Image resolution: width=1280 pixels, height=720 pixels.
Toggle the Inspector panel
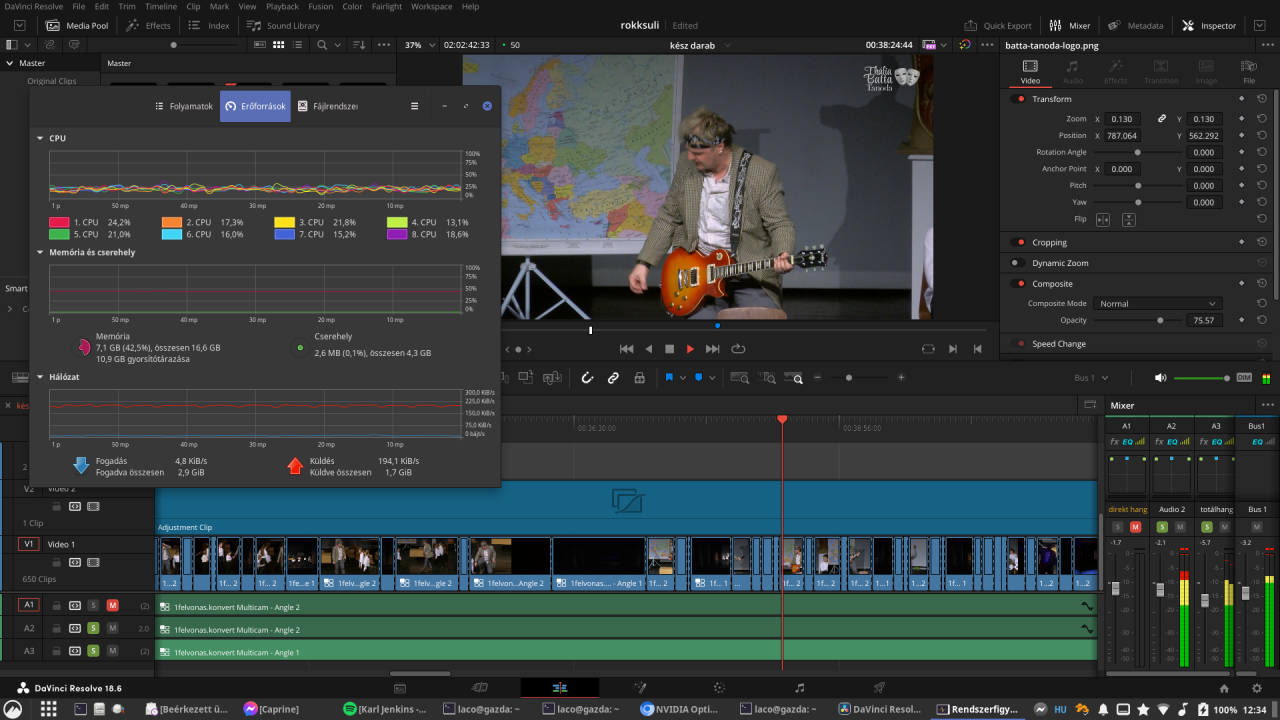[x=1209, y=25]
